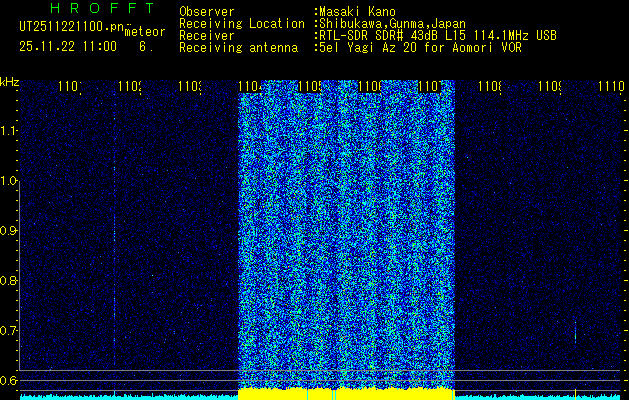The width and height of the screenshot is (629, 400).
Task: Click the 1.0 kHz frequency tick
Action: tap(9, 181)
